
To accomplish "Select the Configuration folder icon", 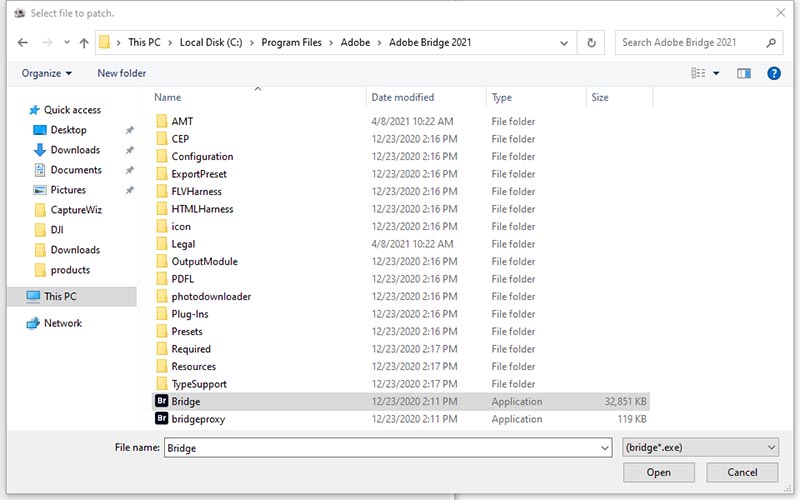I will click(x=162, y=156).
